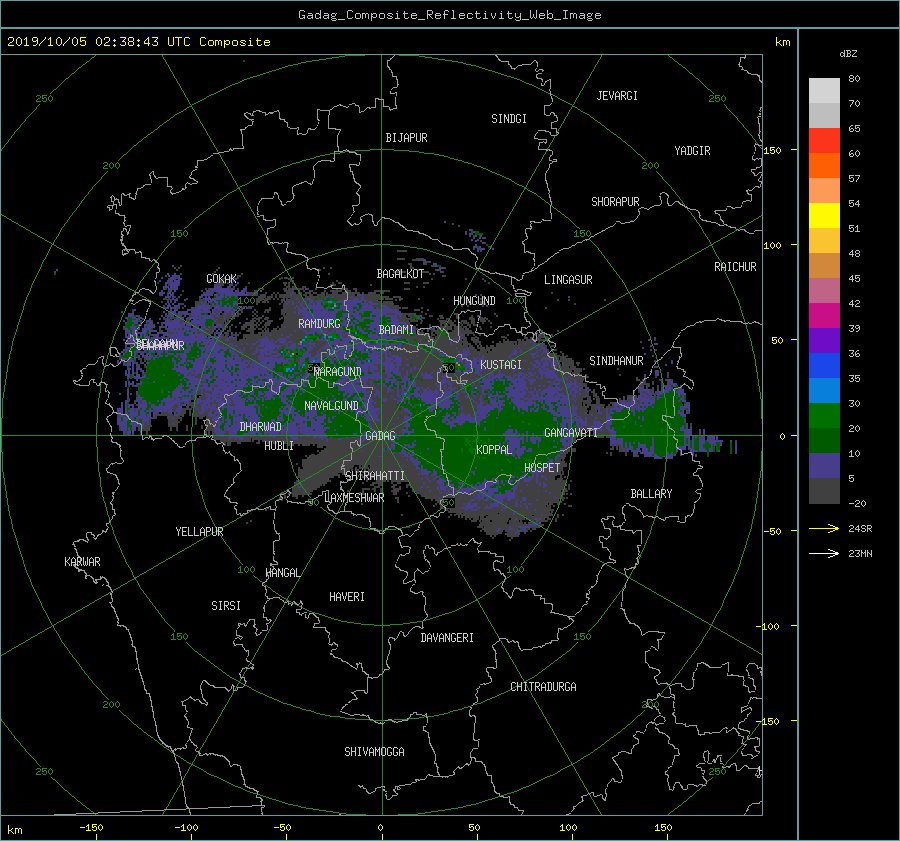Viewport: 900px width, 841px height.
Task: Click the GANGAVATI city label
Action: 571,433
